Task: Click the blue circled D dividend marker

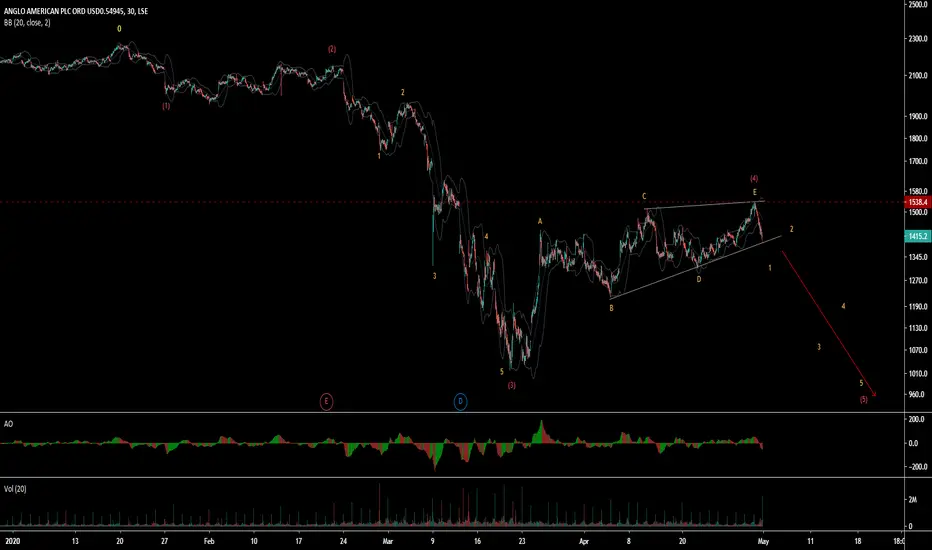Action: click(x=460, y=401)
